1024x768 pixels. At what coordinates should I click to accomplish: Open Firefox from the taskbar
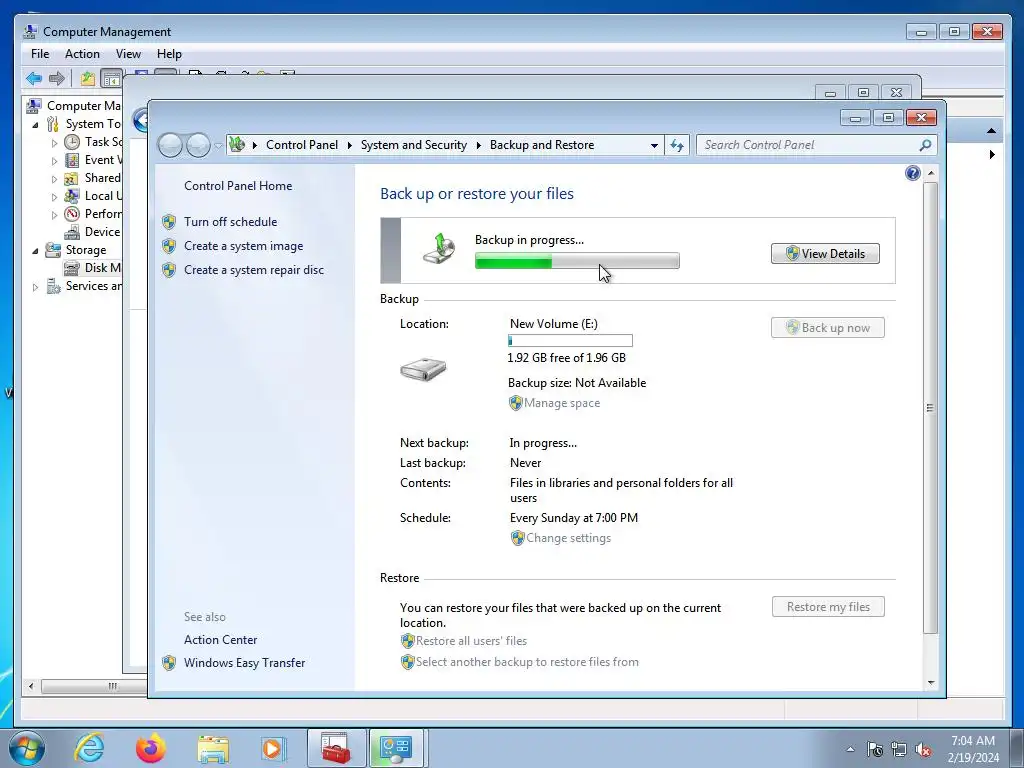151,748
